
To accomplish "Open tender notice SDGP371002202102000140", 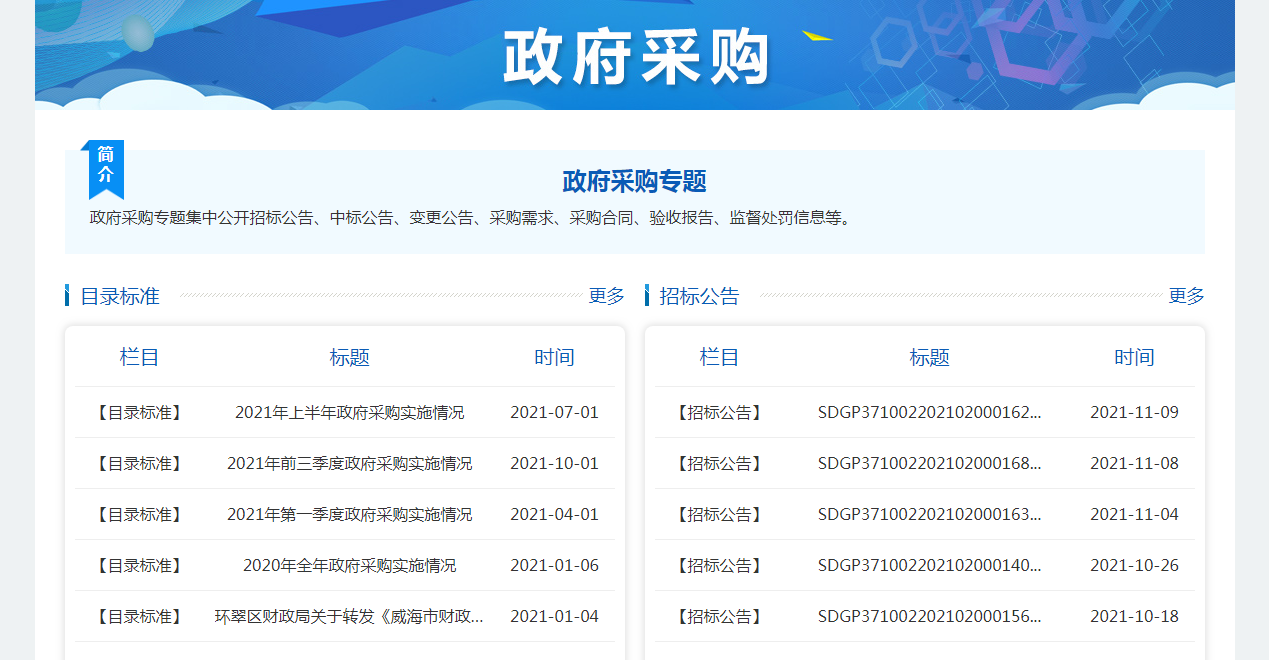I will (929, 565).
